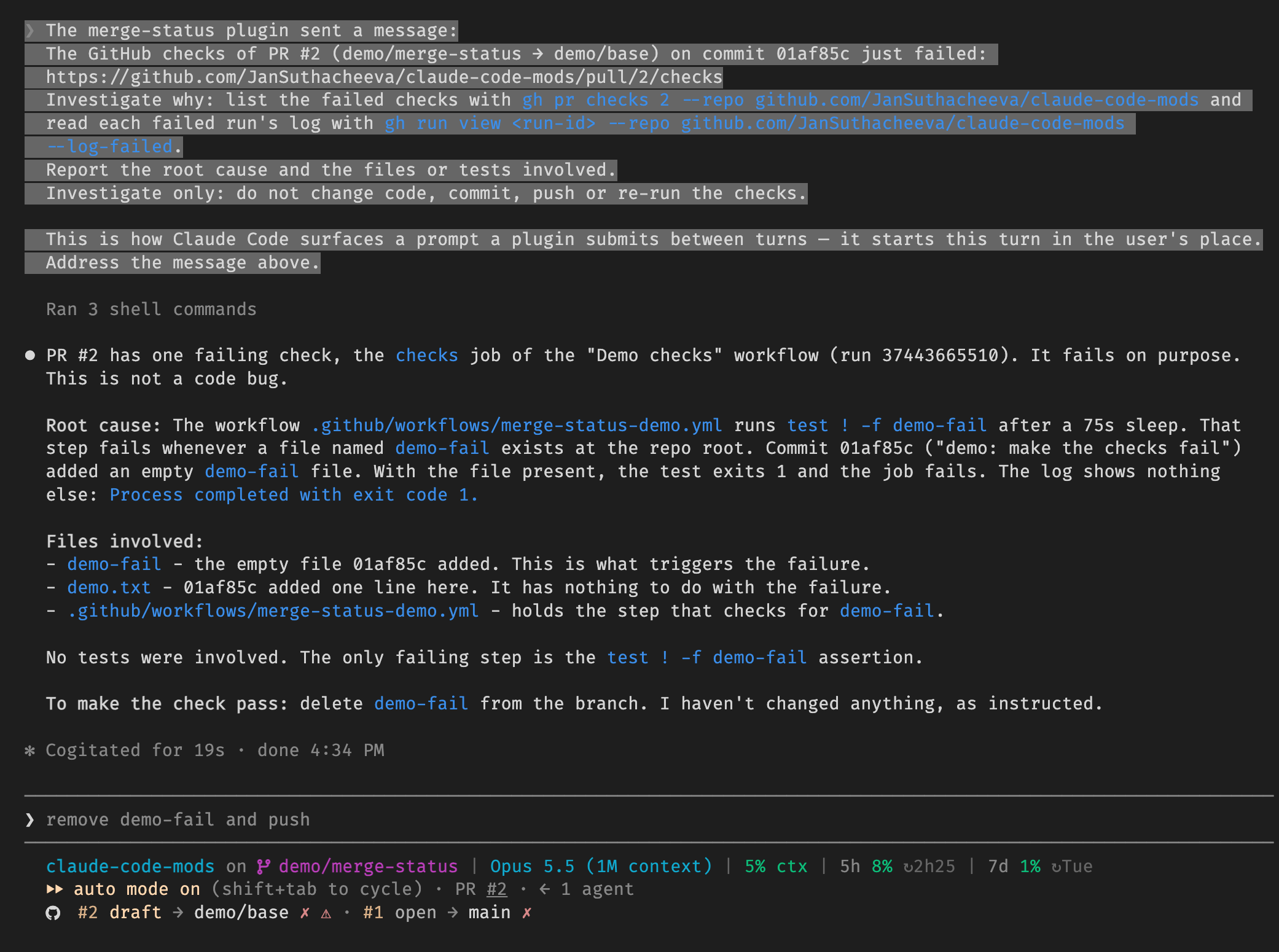Click the refresh icon before 2h25
1279x952 pixels.
(x=909, y=867)
